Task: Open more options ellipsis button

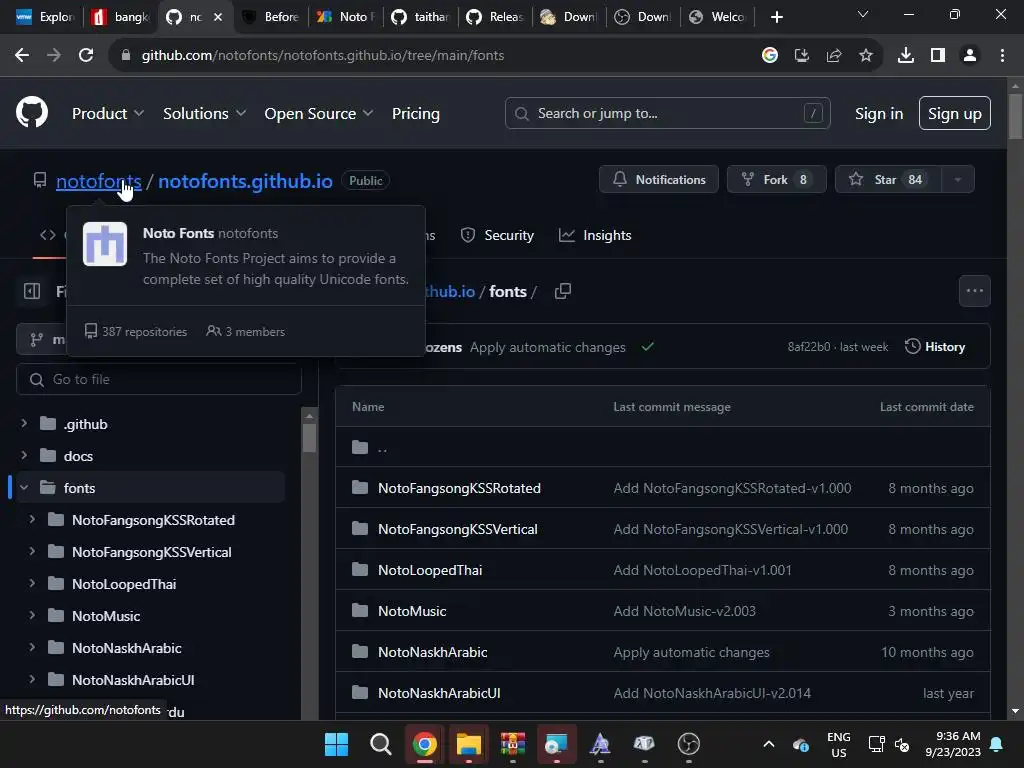Action: [974, 291]
